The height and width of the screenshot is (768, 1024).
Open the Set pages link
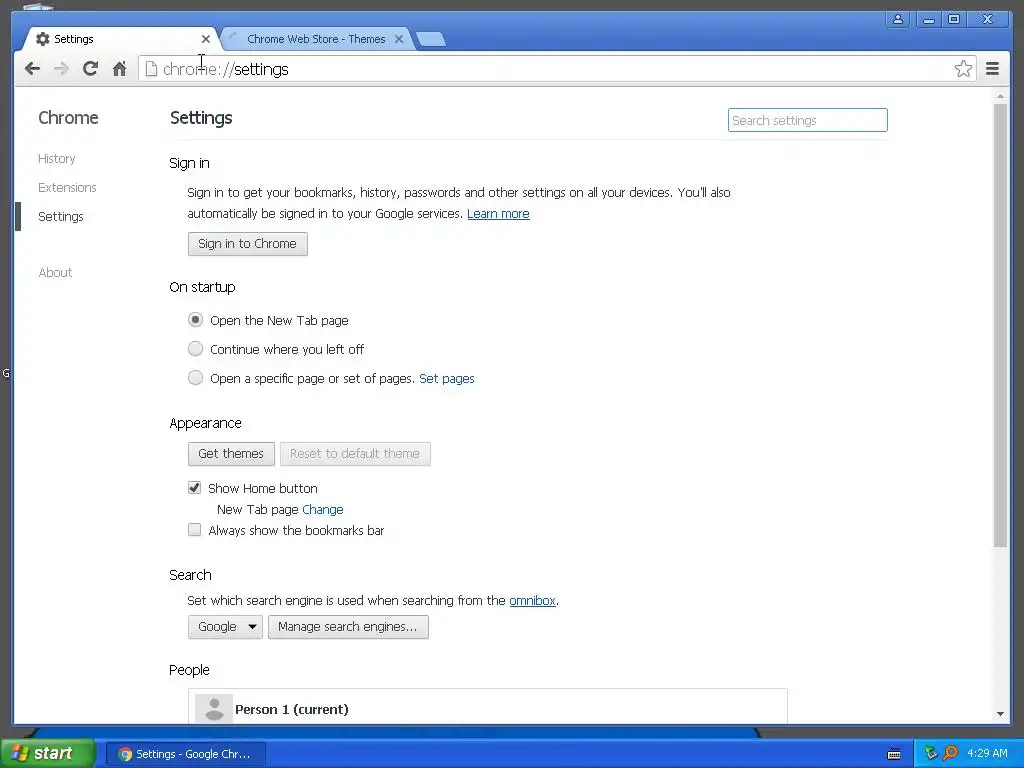click(447, 378)
